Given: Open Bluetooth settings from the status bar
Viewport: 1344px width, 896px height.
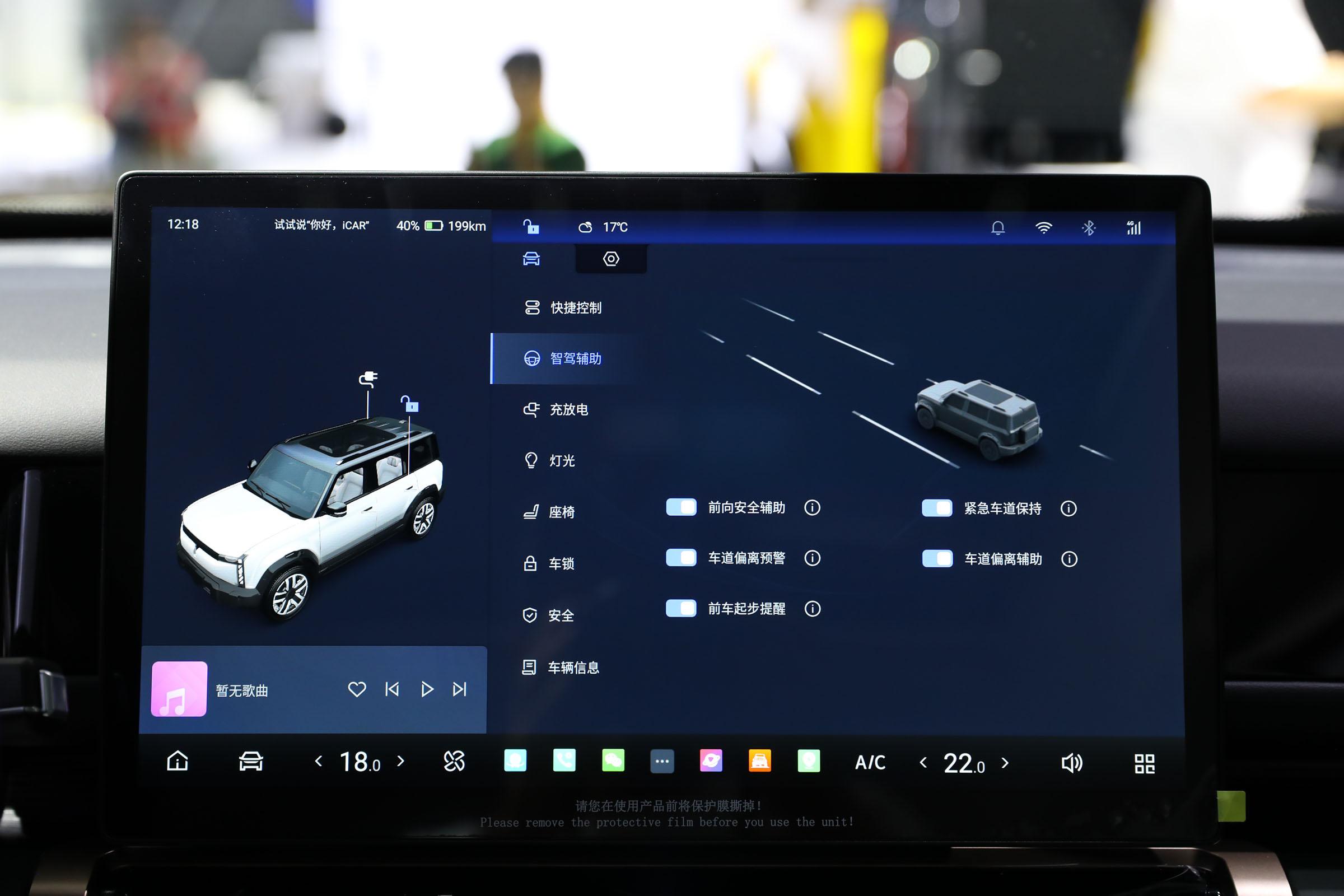Looking at the screenshot, I should 1088,227.
